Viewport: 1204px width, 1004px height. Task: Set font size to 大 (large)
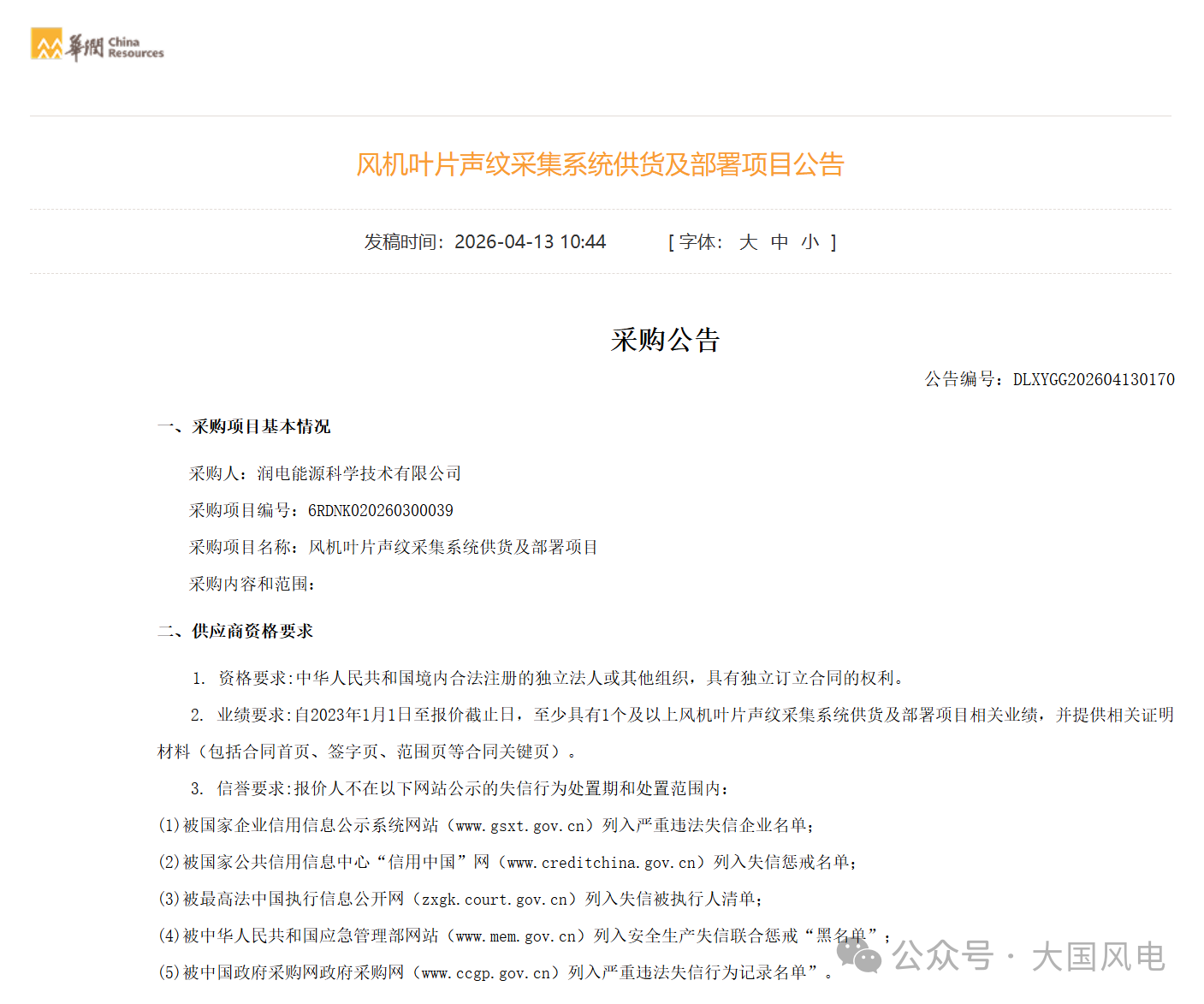[x=748, y=242]
